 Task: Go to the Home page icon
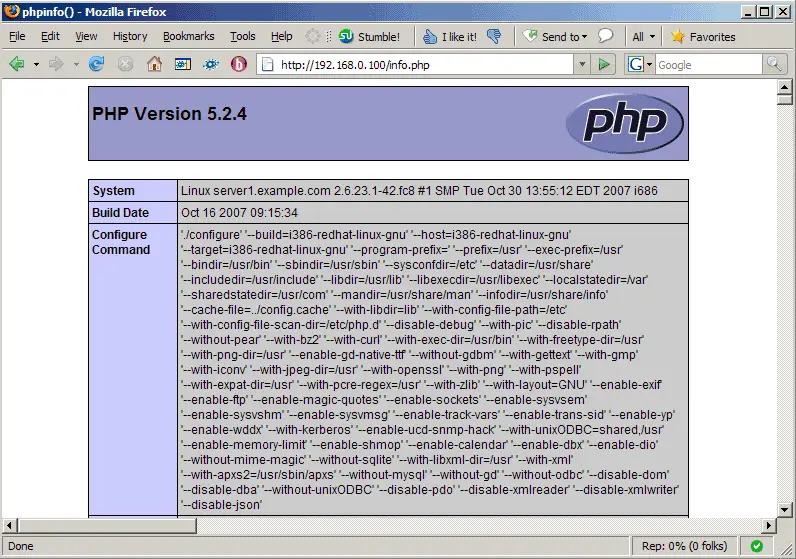click(154, 64)
